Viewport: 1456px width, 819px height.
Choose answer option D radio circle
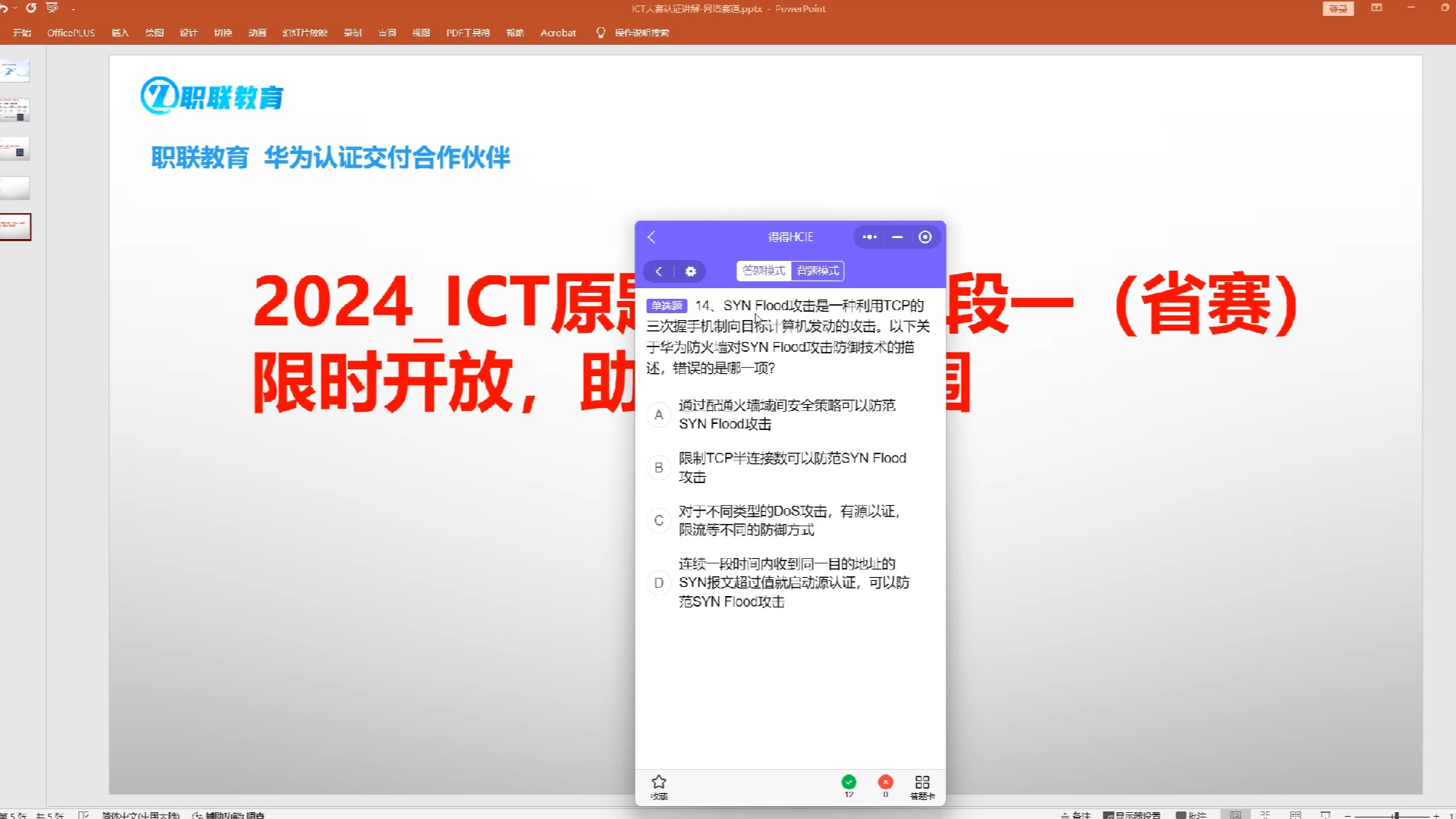point(659,582)
